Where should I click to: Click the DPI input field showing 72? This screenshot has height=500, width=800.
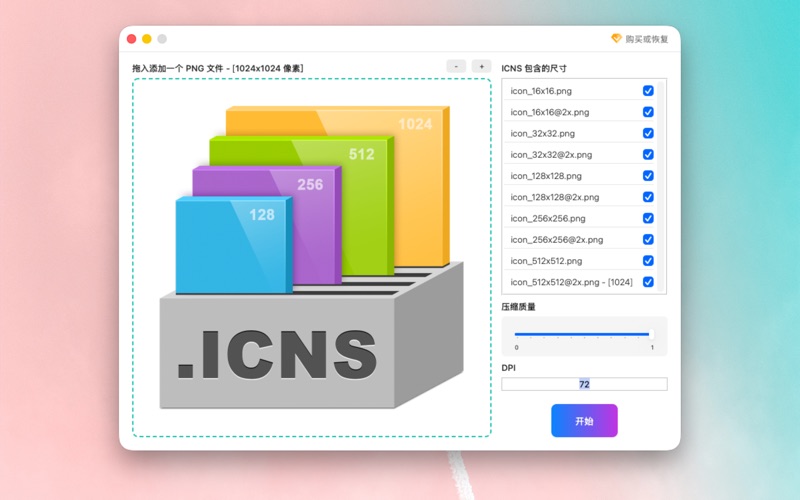point(584,384)
